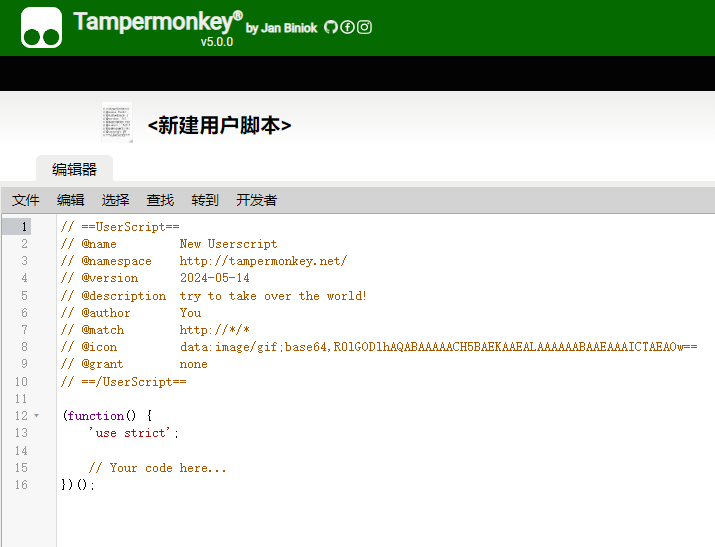
Task: Click 'try to take over the world!' description
Action: (273, 296)
